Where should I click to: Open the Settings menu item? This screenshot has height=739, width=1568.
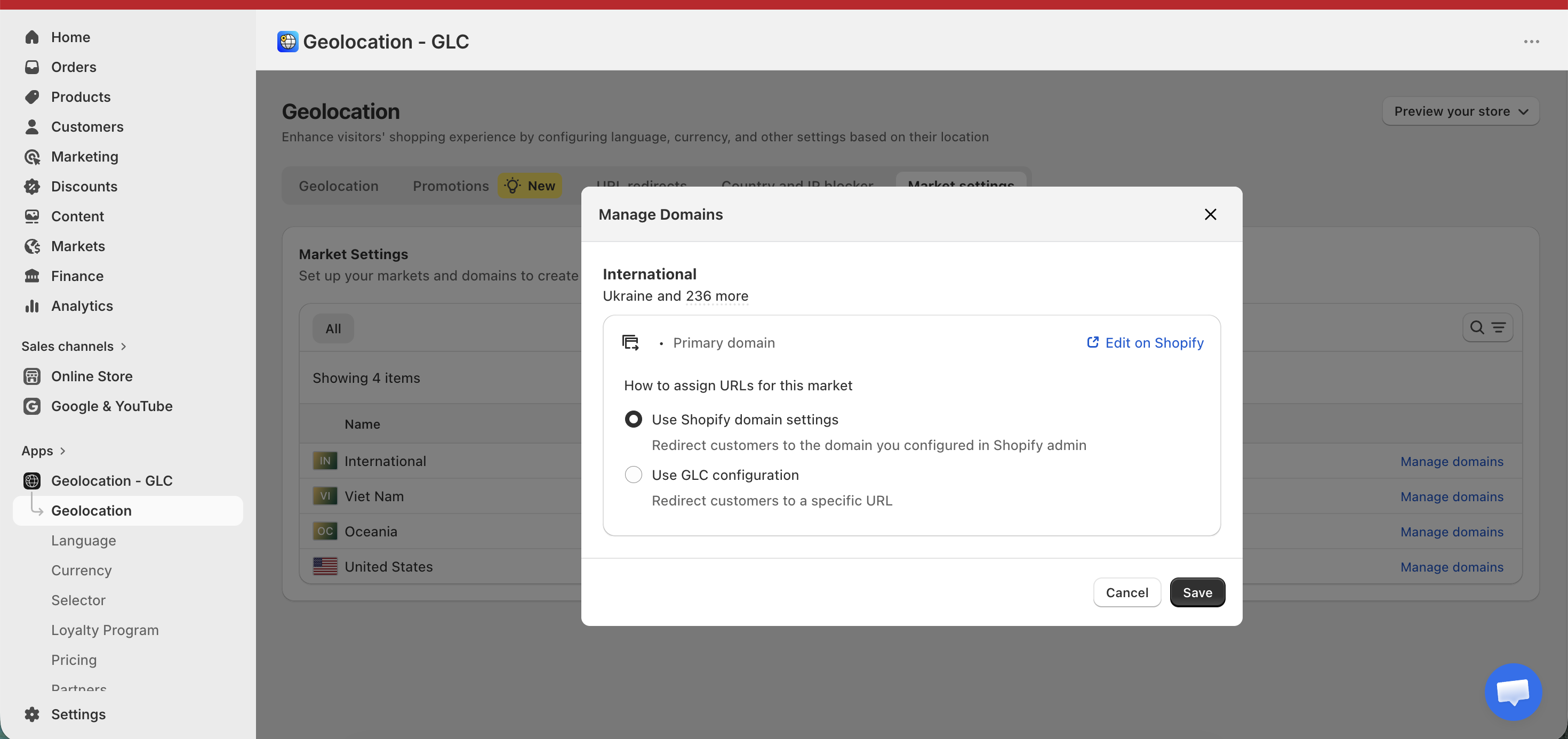tap(78, 714)
